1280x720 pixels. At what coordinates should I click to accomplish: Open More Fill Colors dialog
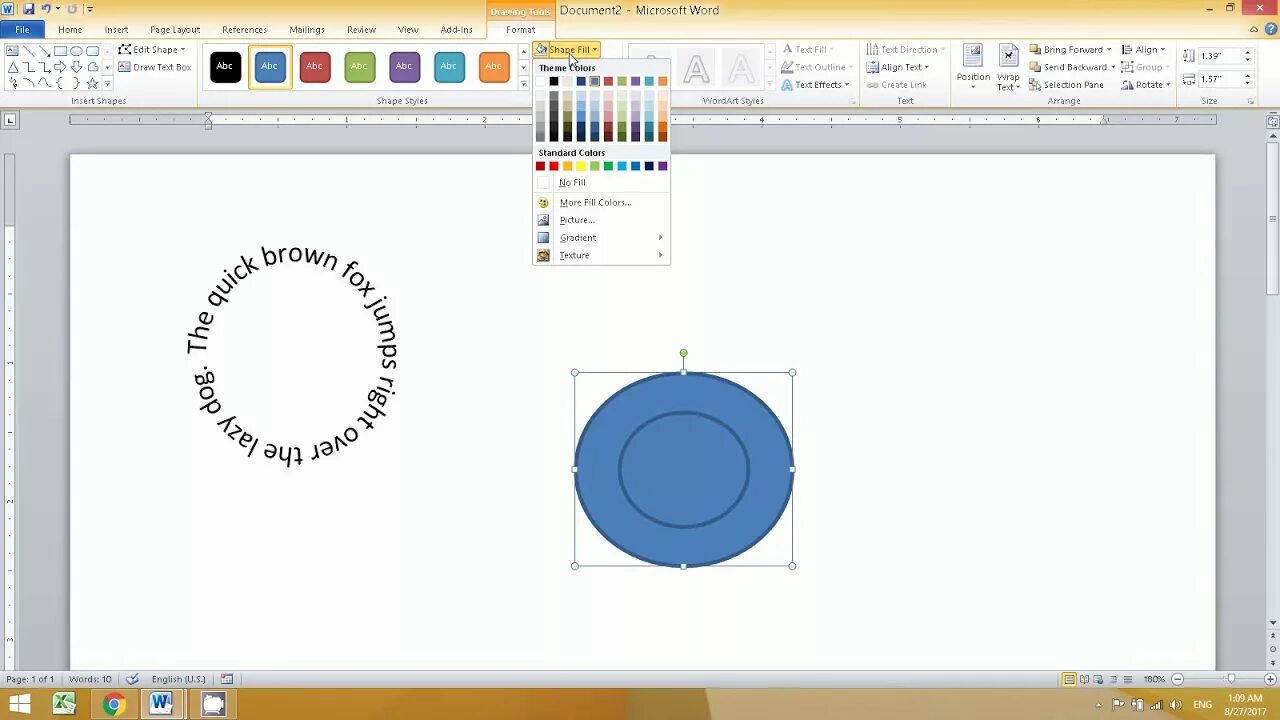tap(601, 202)
